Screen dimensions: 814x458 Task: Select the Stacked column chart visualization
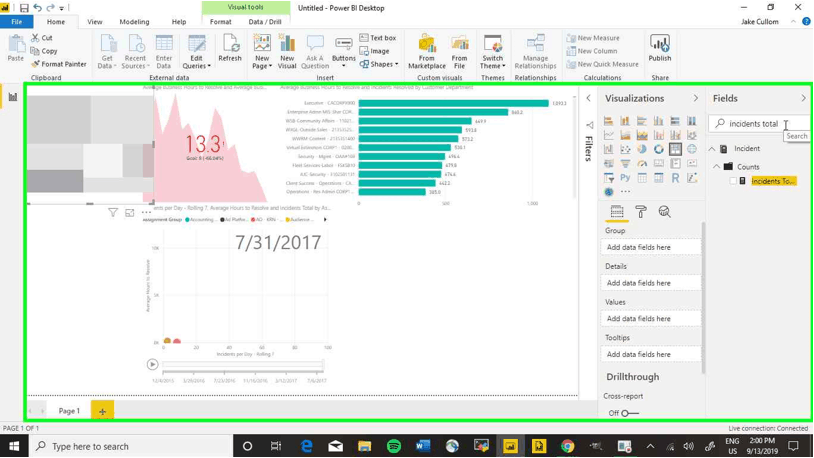[625, 121]
